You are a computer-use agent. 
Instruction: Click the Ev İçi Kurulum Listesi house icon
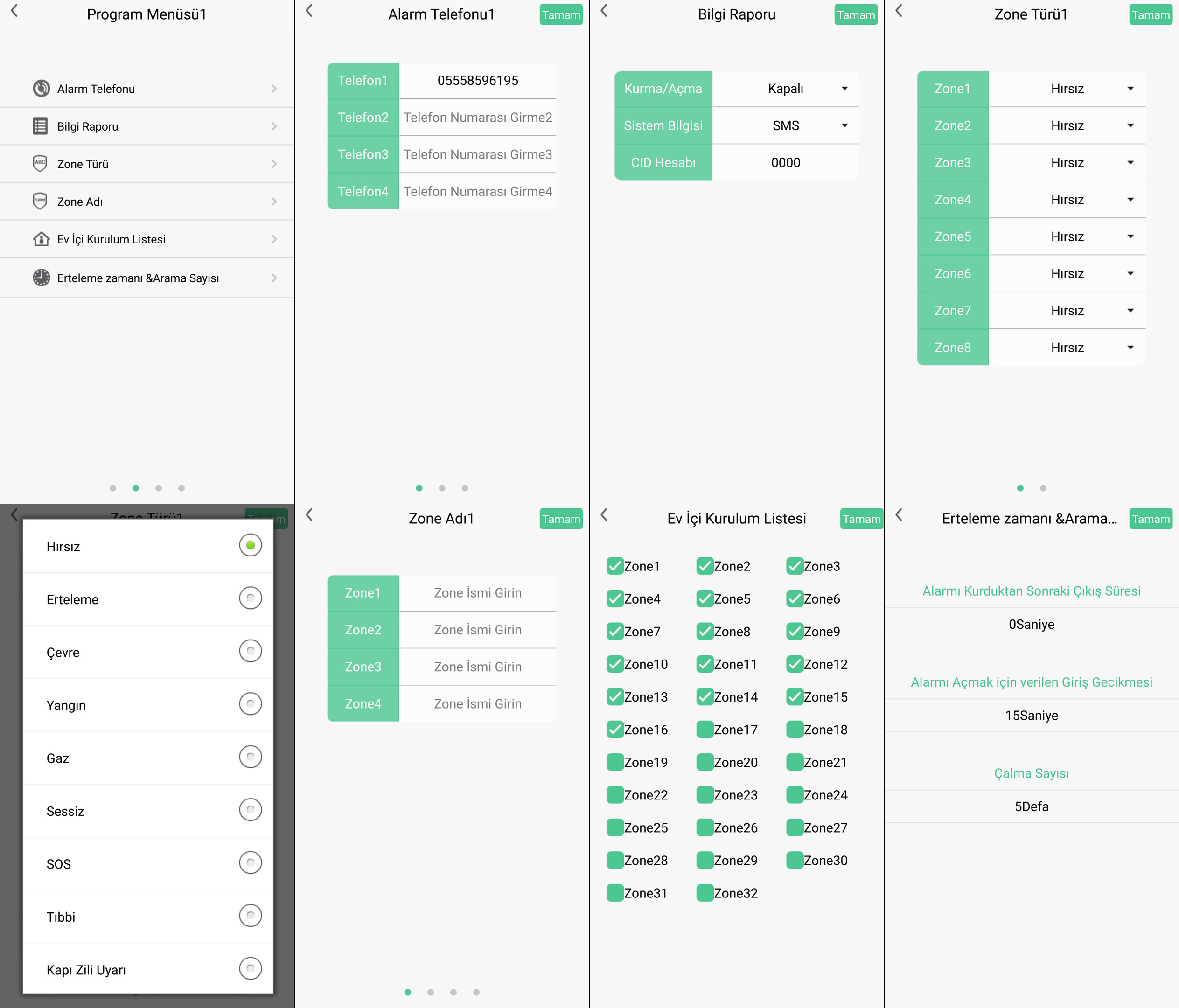pos(41,239)
